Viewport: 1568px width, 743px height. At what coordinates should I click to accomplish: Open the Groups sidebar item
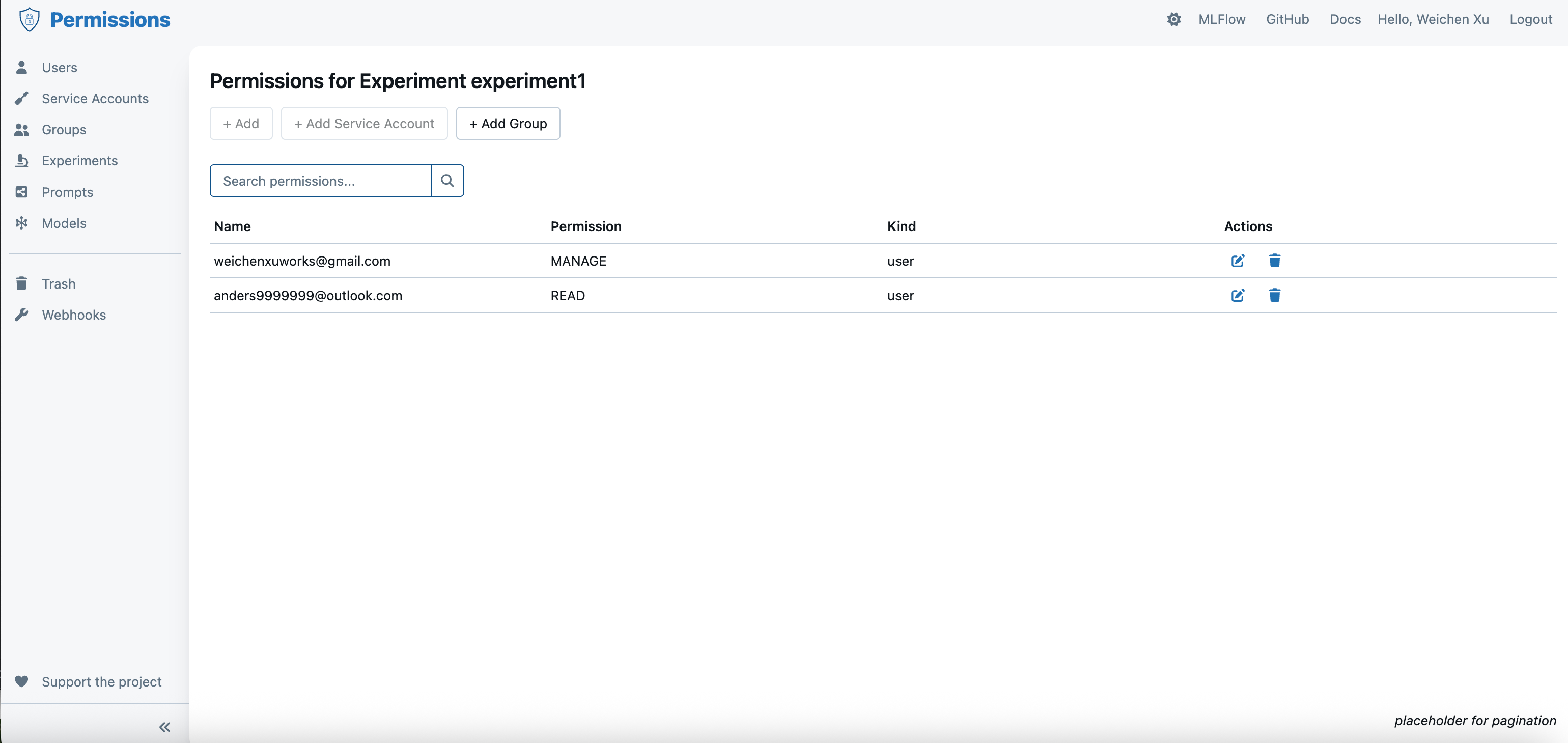pos(64,130)
